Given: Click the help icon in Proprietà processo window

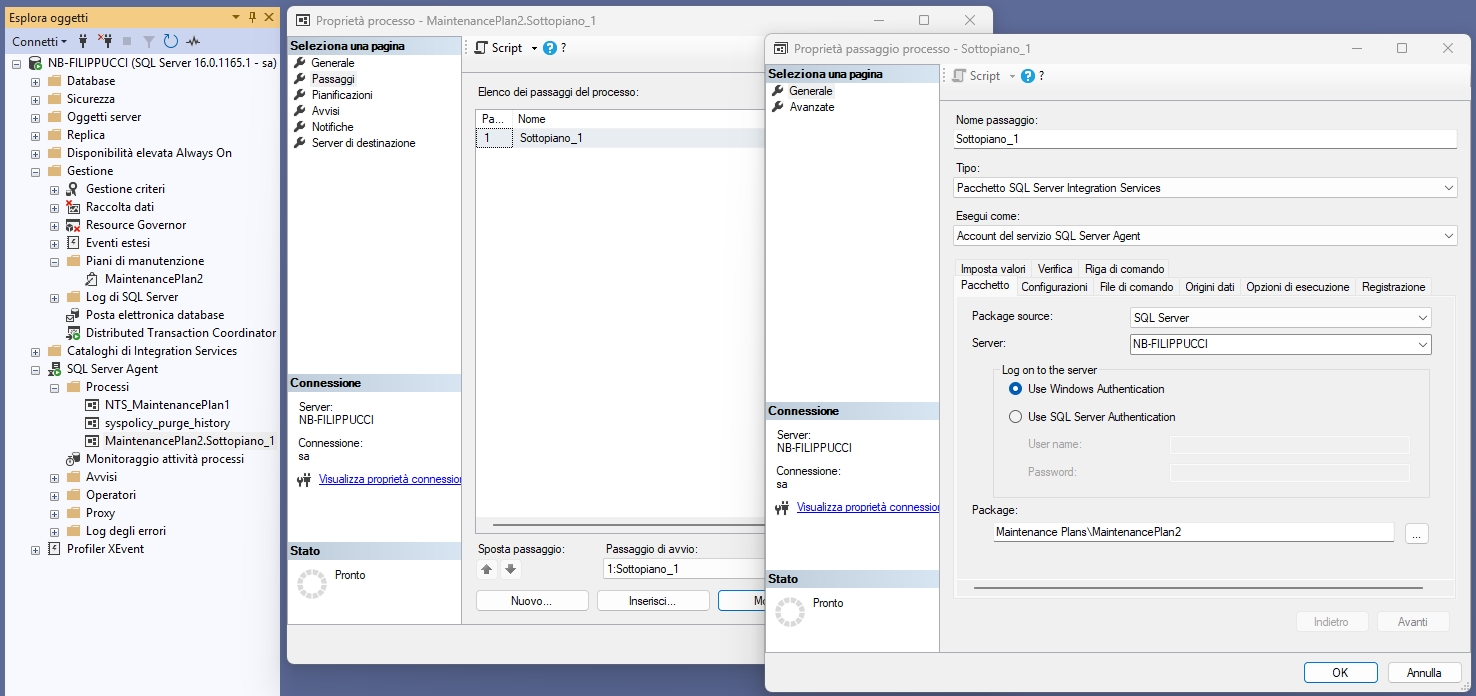Looking at the screenshot, I should point(549,47).
